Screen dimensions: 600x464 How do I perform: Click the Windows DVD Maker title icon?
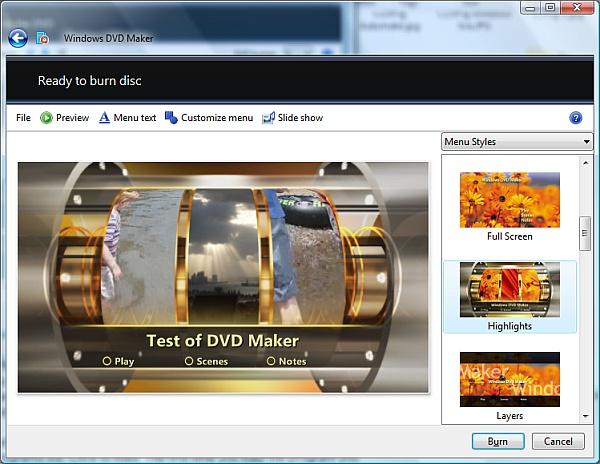click(42, 38)
